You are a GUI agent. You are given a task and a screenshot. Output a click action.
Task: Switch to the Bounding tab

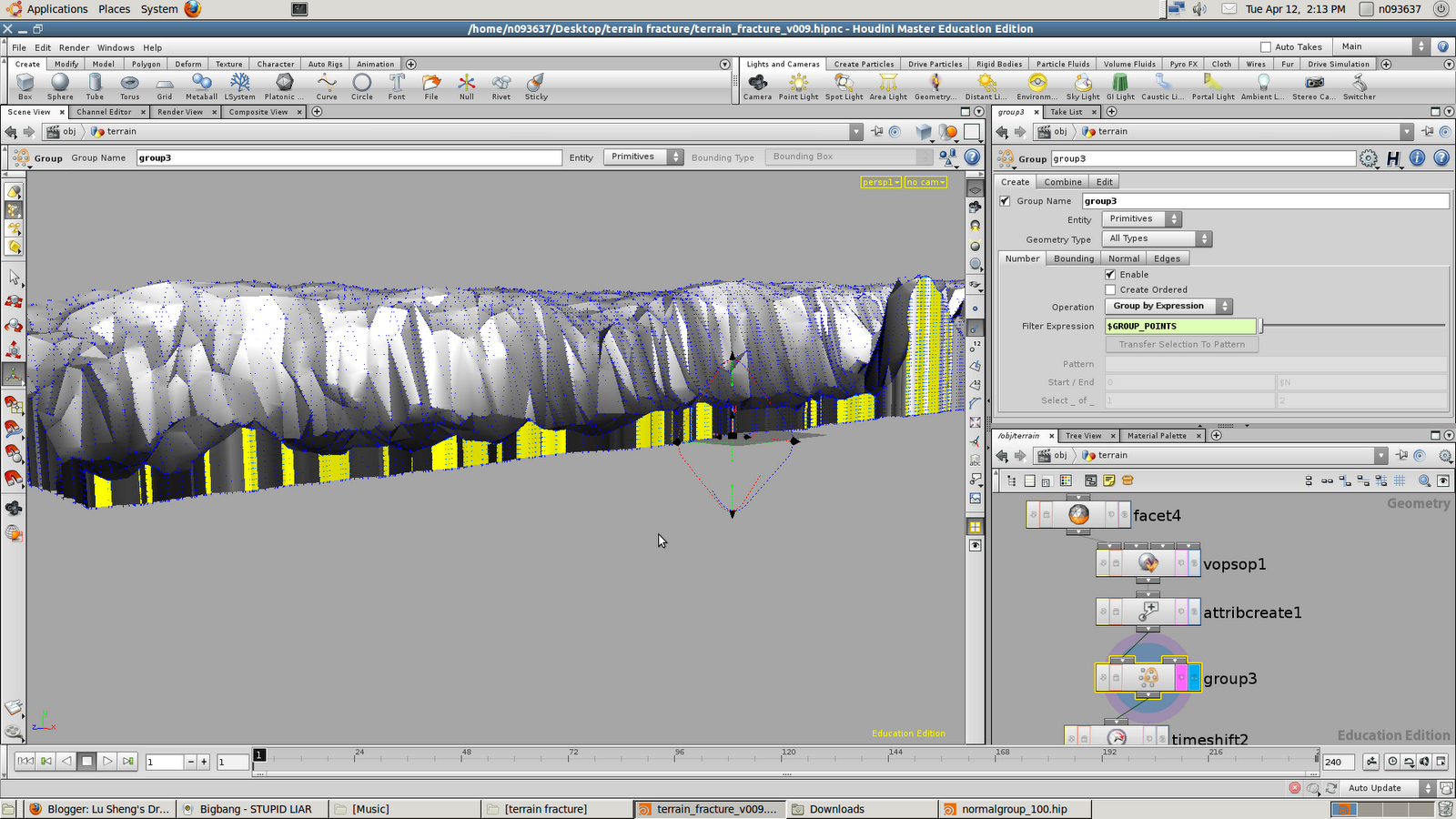1074,258
